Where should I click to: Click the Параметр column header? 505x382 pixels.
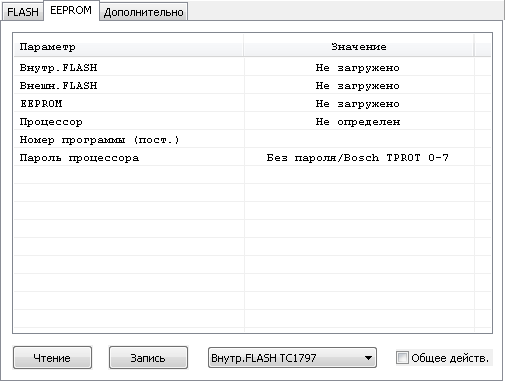(129, 47)
